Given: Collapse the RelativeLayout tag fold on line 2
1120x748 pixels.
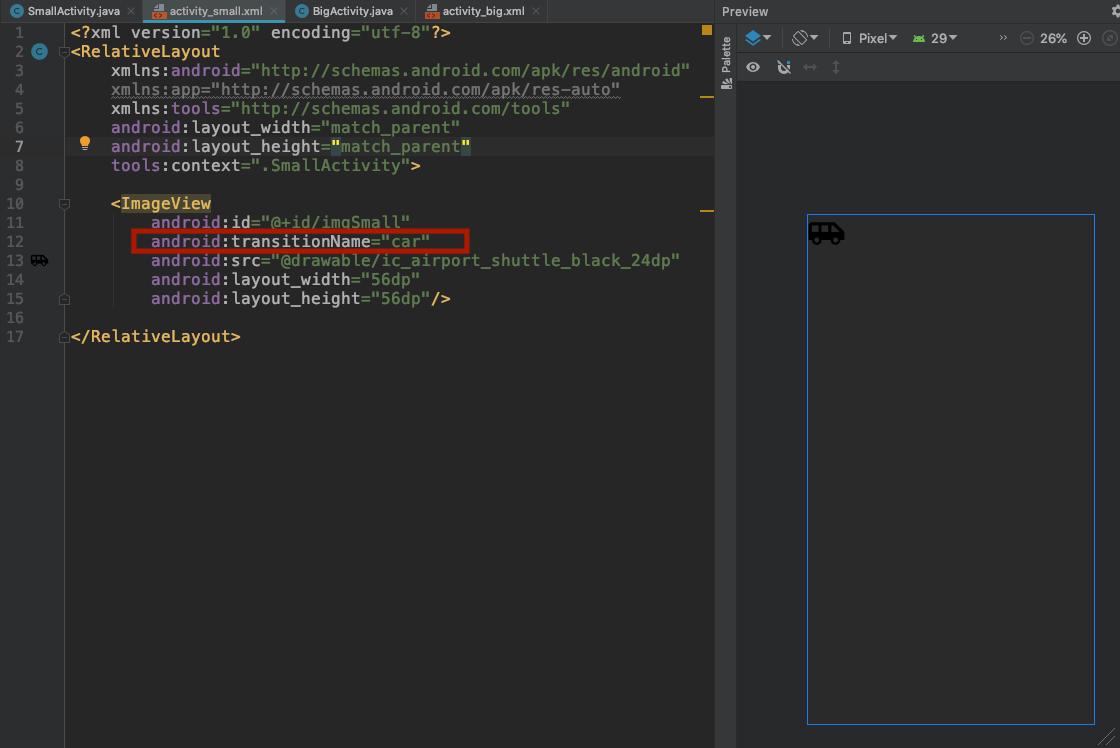Looking at the screenshot, I should [x=64, y=51].
